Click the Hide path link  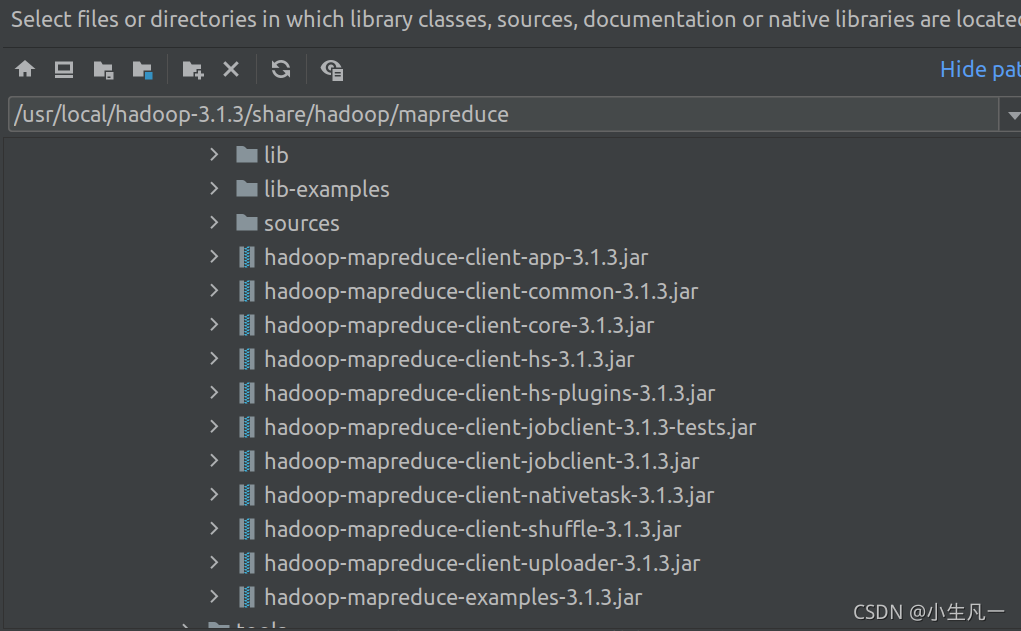pos(980,69)
